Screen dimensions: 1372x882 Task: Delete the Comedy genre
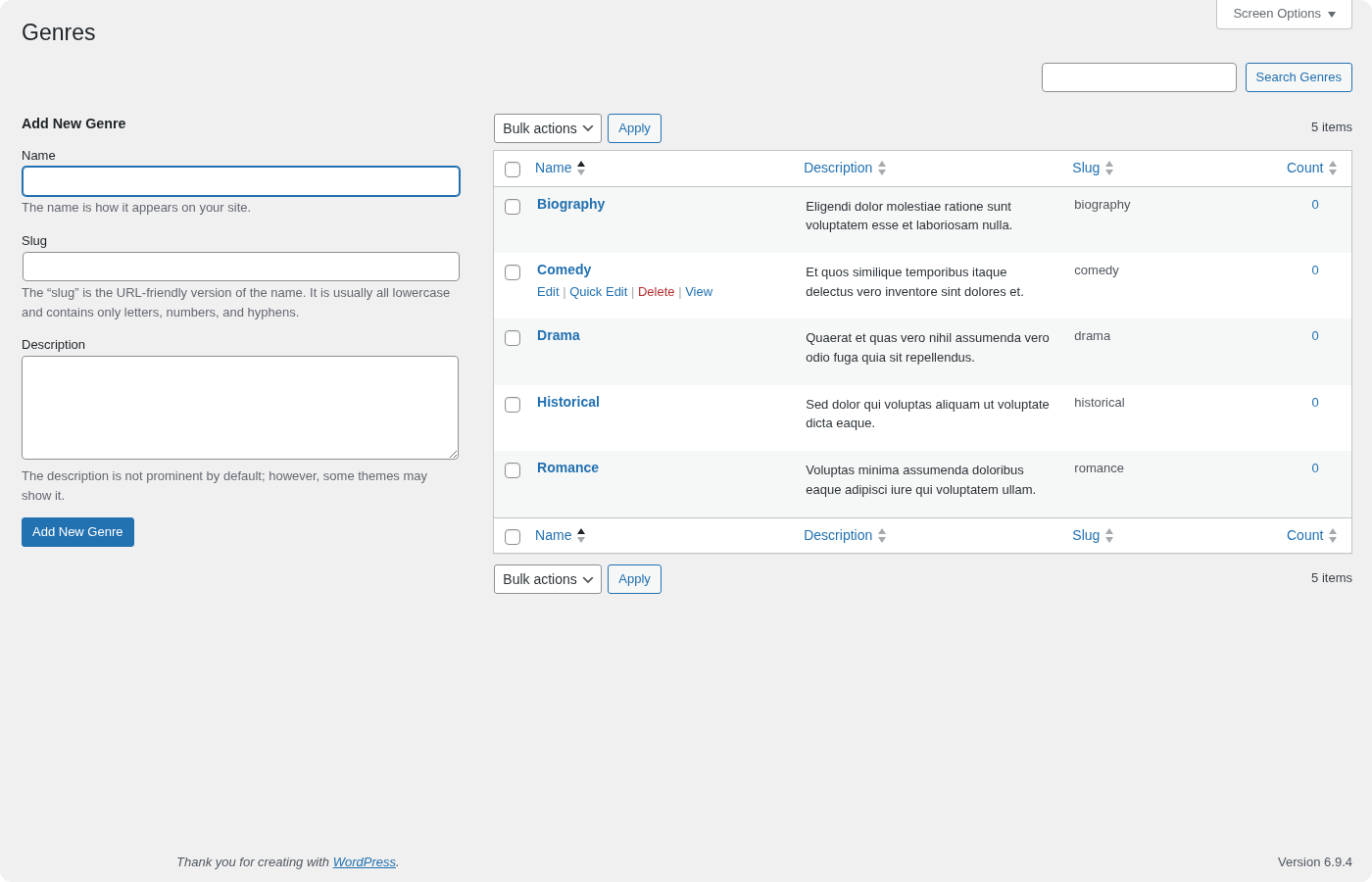pyautogui.click(x=656, y=291)
